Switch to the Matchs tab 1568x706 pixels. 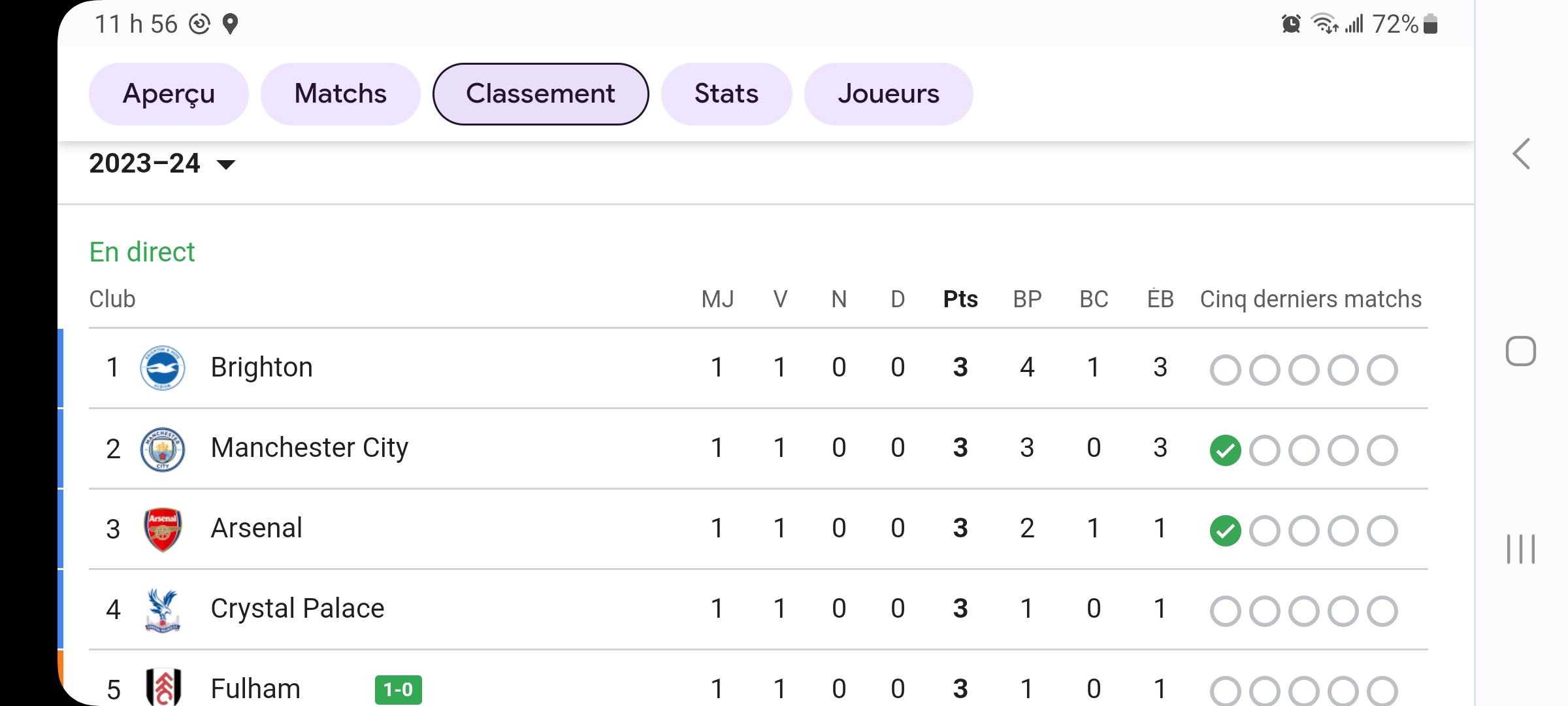(x=340, y=94)
